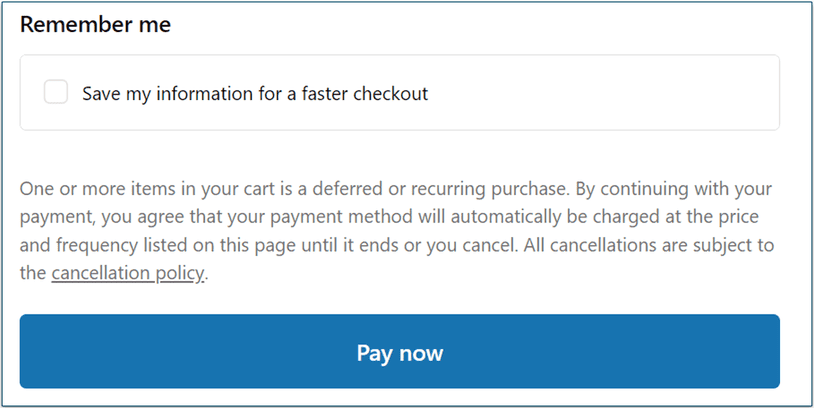Click the word 'policy' in the underlined link
Viewport: 814px width, 408px height.
coord(181,273)
